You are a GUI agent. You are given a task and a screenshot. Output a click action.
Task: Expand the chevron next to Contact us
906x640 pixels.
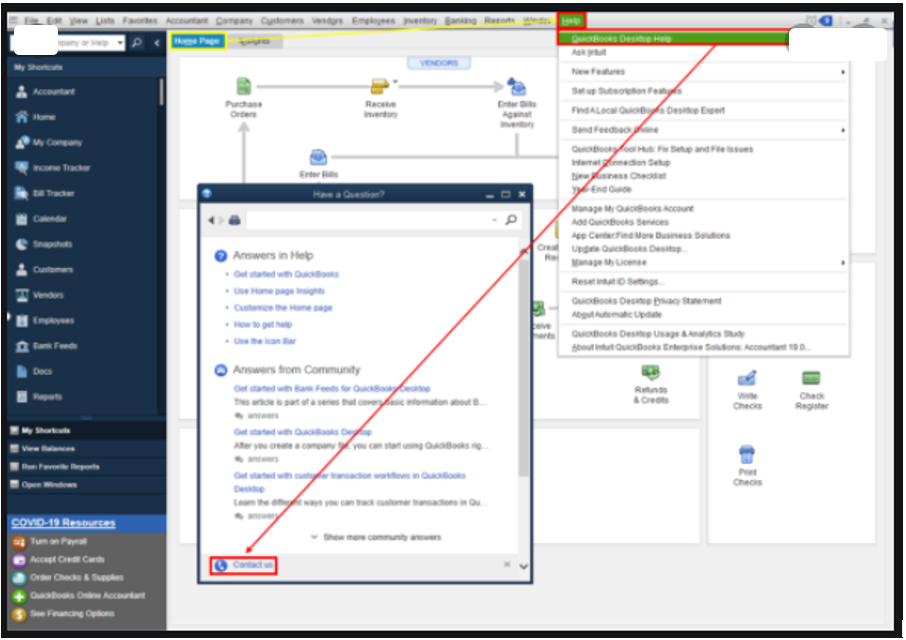tap(523, 566)
